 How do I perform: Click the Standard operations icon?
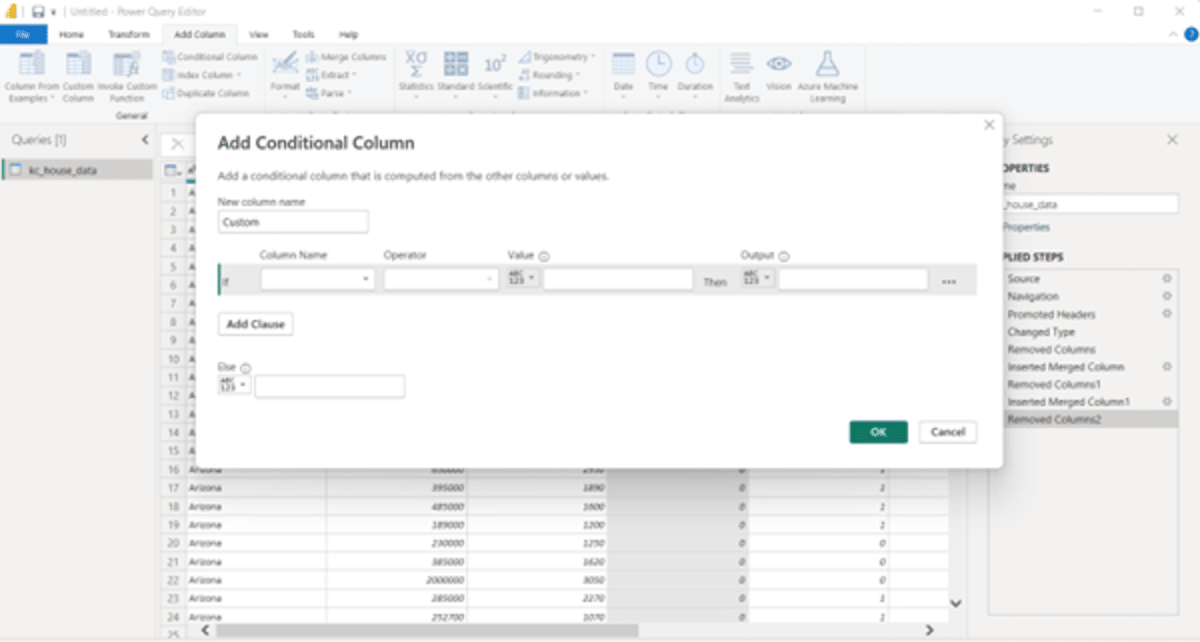click(456, 64)
